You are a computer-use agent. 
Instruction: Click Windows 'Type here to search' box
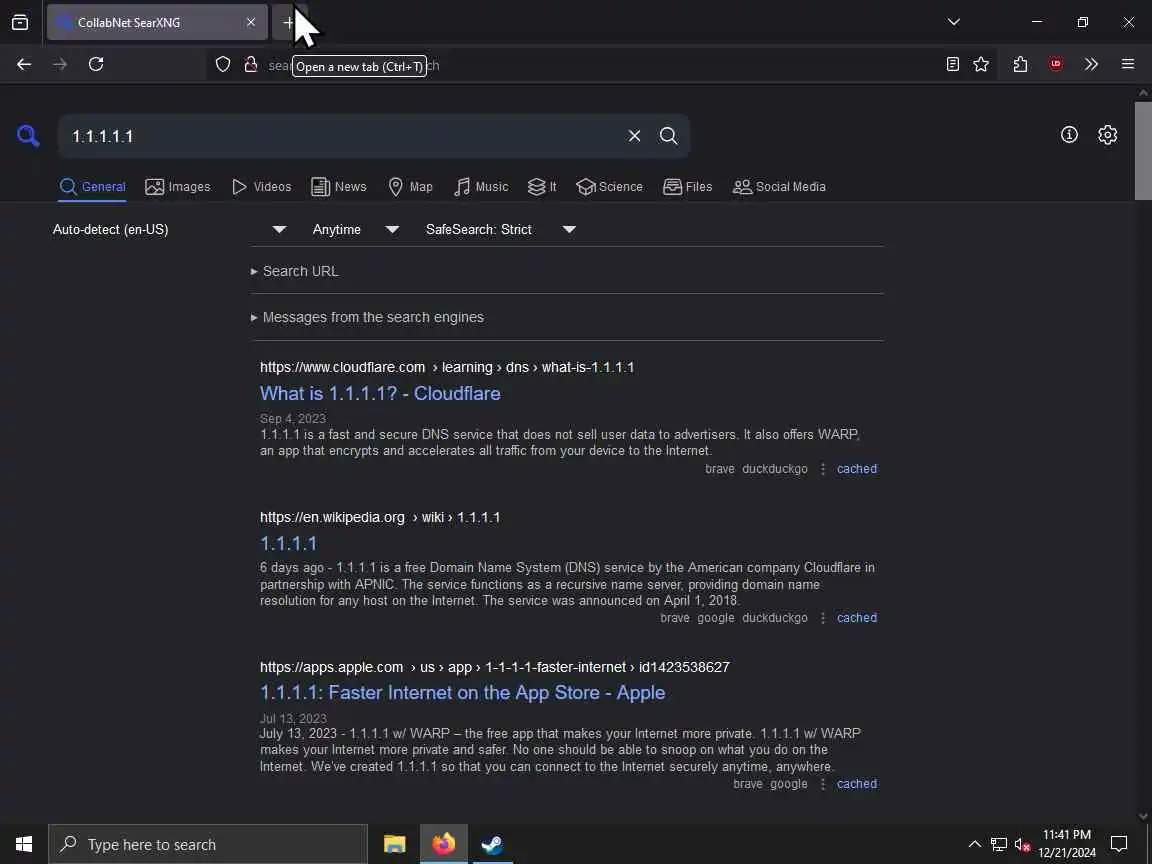[x=208, y=844]
